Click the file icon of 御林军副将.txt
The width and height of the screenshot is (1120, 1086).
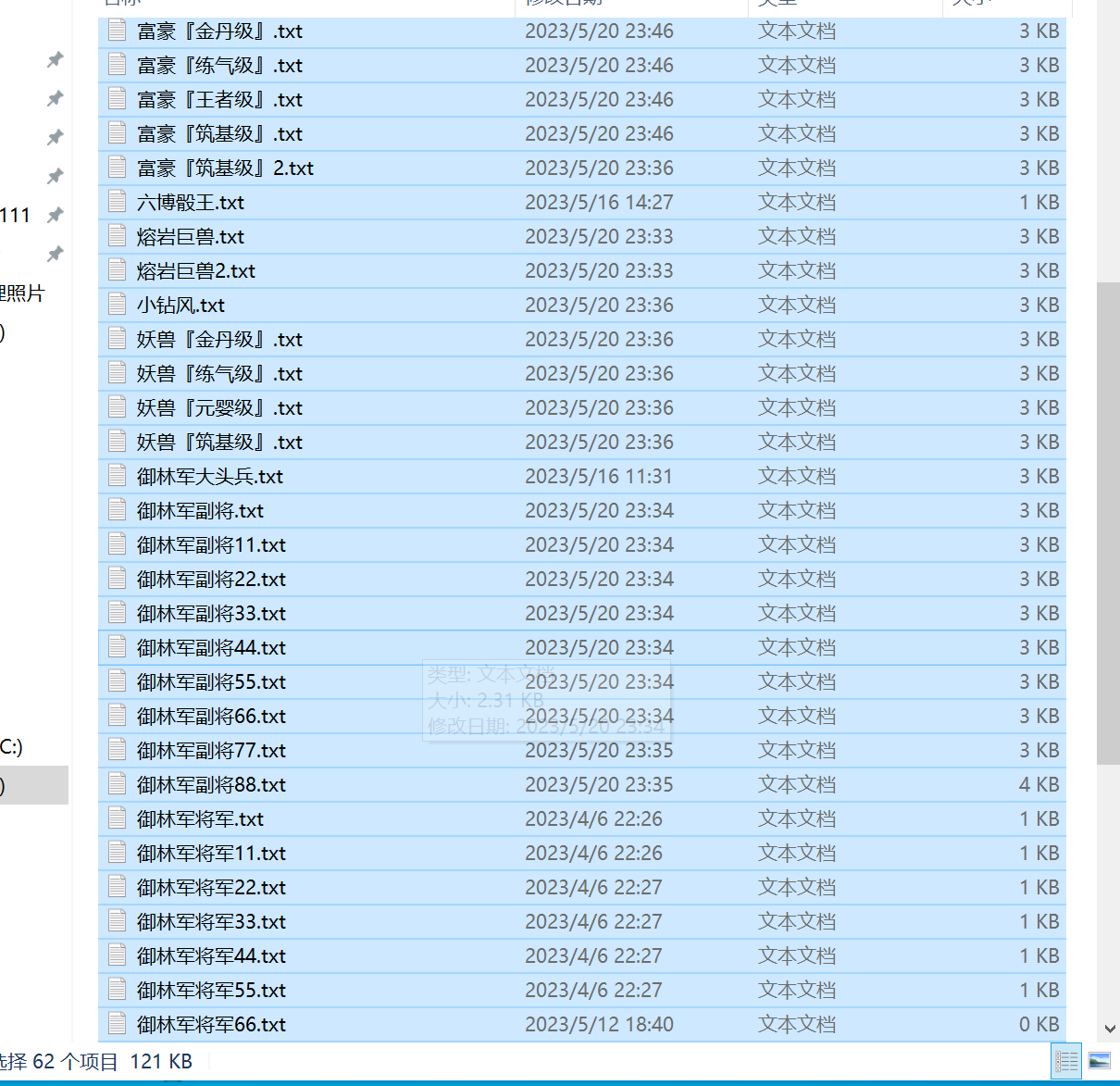tap(117, 510)
